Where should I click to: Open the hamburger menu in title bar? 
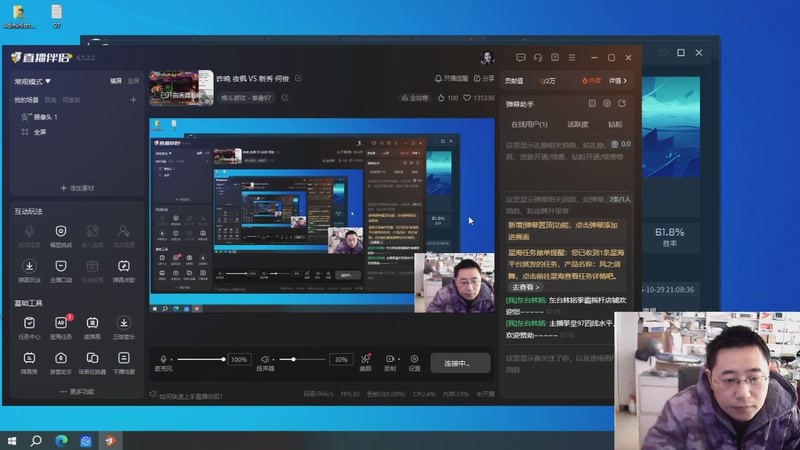tap(572, 58)
